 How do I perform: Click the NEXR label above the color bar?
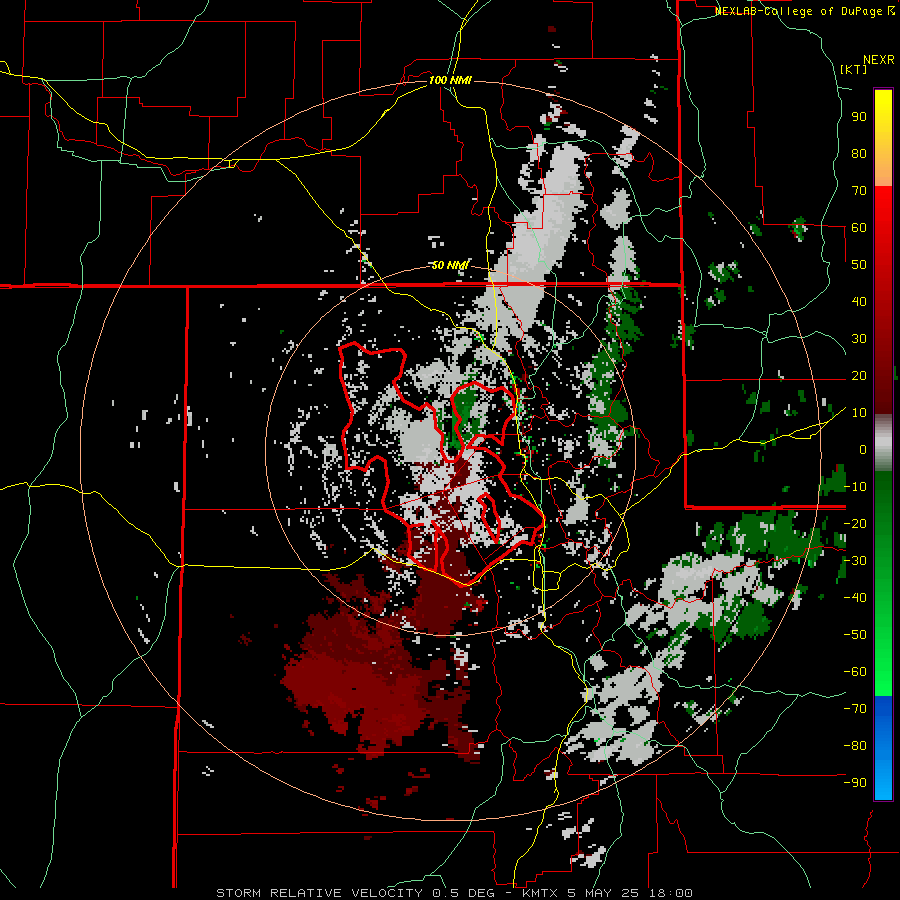[x=879, y=60]
